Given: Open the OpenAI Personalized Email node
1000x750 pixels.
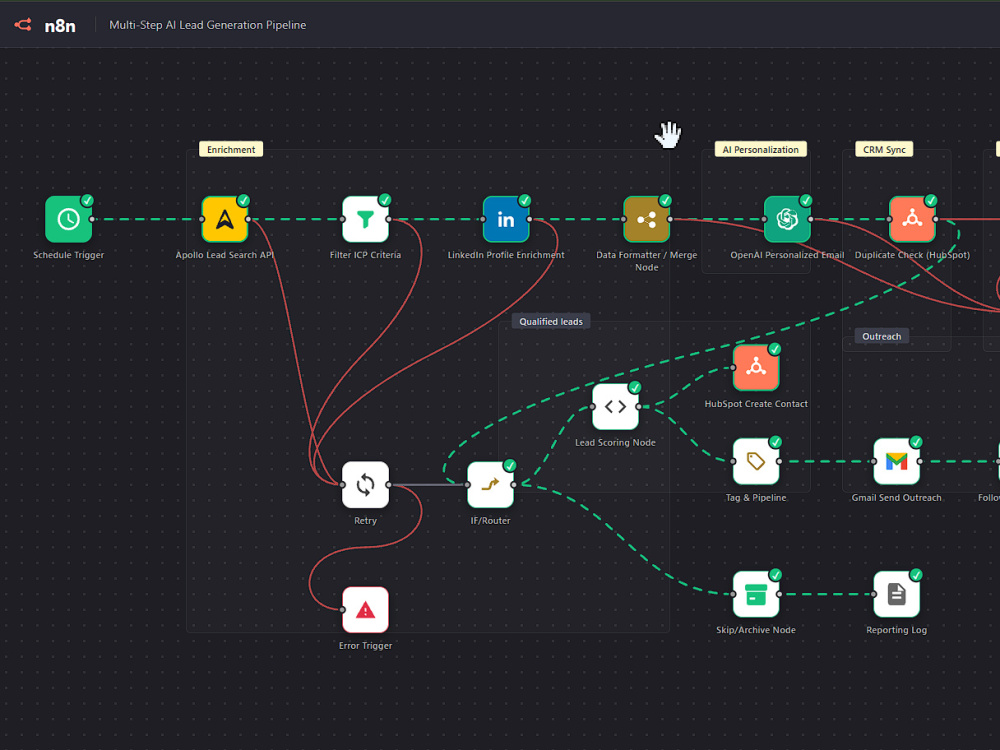Looking at the screenshot, I should [x=787, y=219].
